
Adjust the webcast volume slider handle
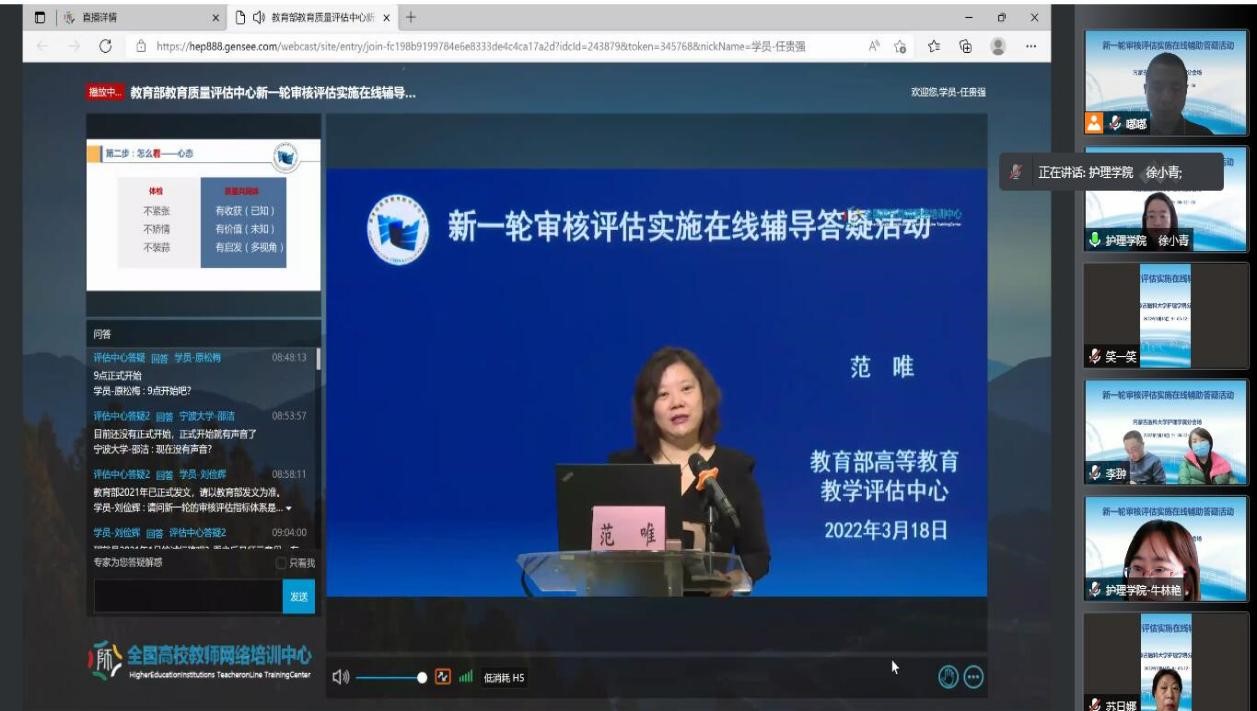point(422,677)
